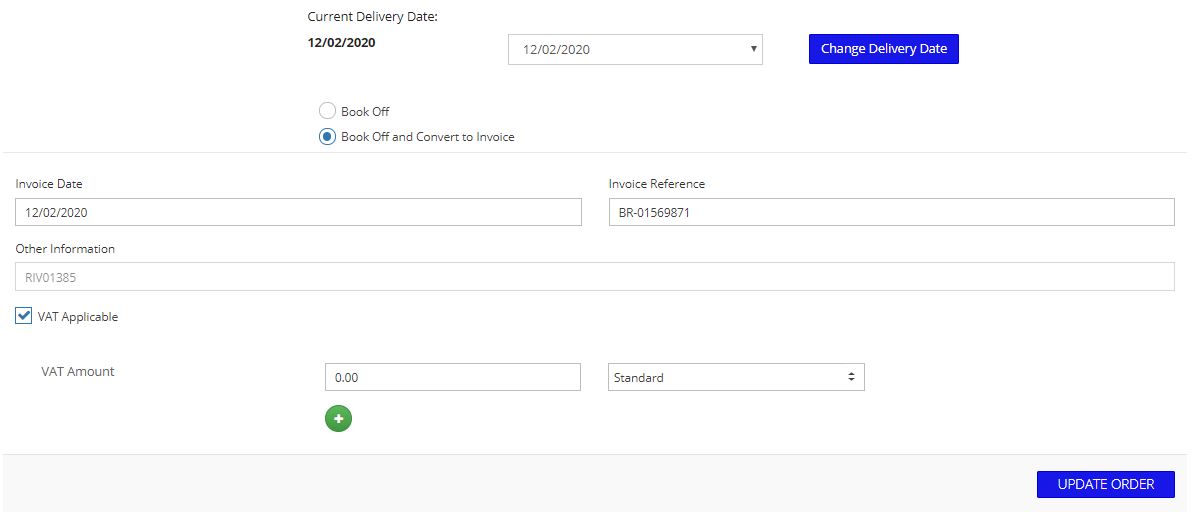Click the Other Information label
1193x512 pixels.
pyautogui.click(x=65, y=249)
